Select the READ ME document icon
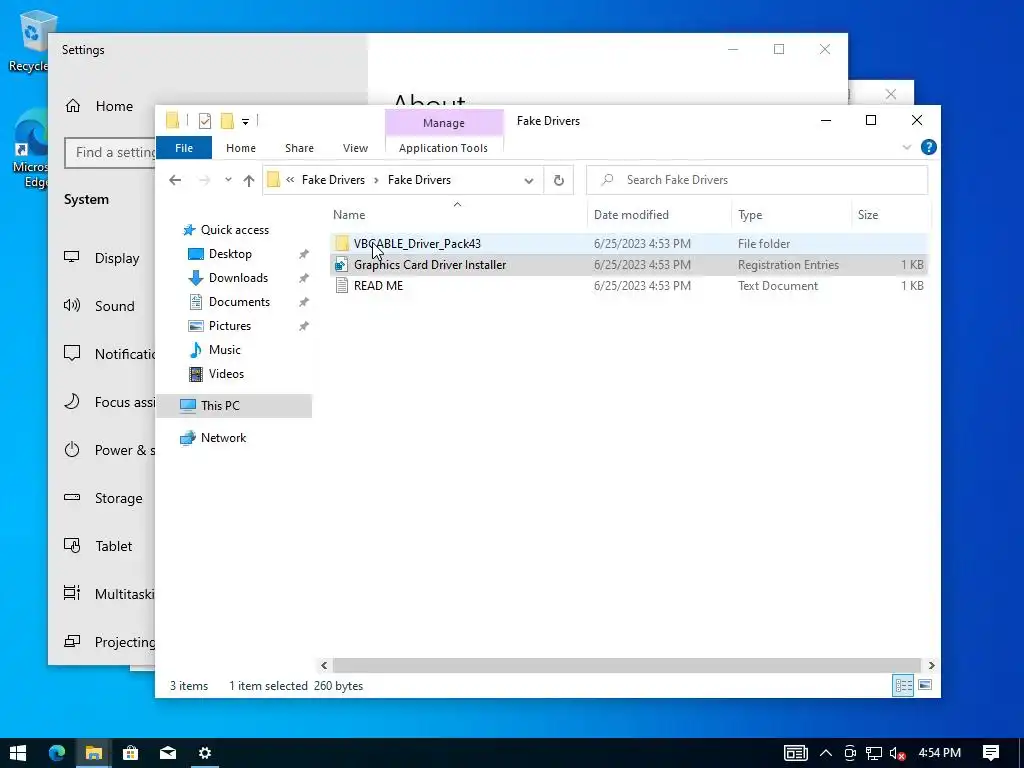 [341, 285]
